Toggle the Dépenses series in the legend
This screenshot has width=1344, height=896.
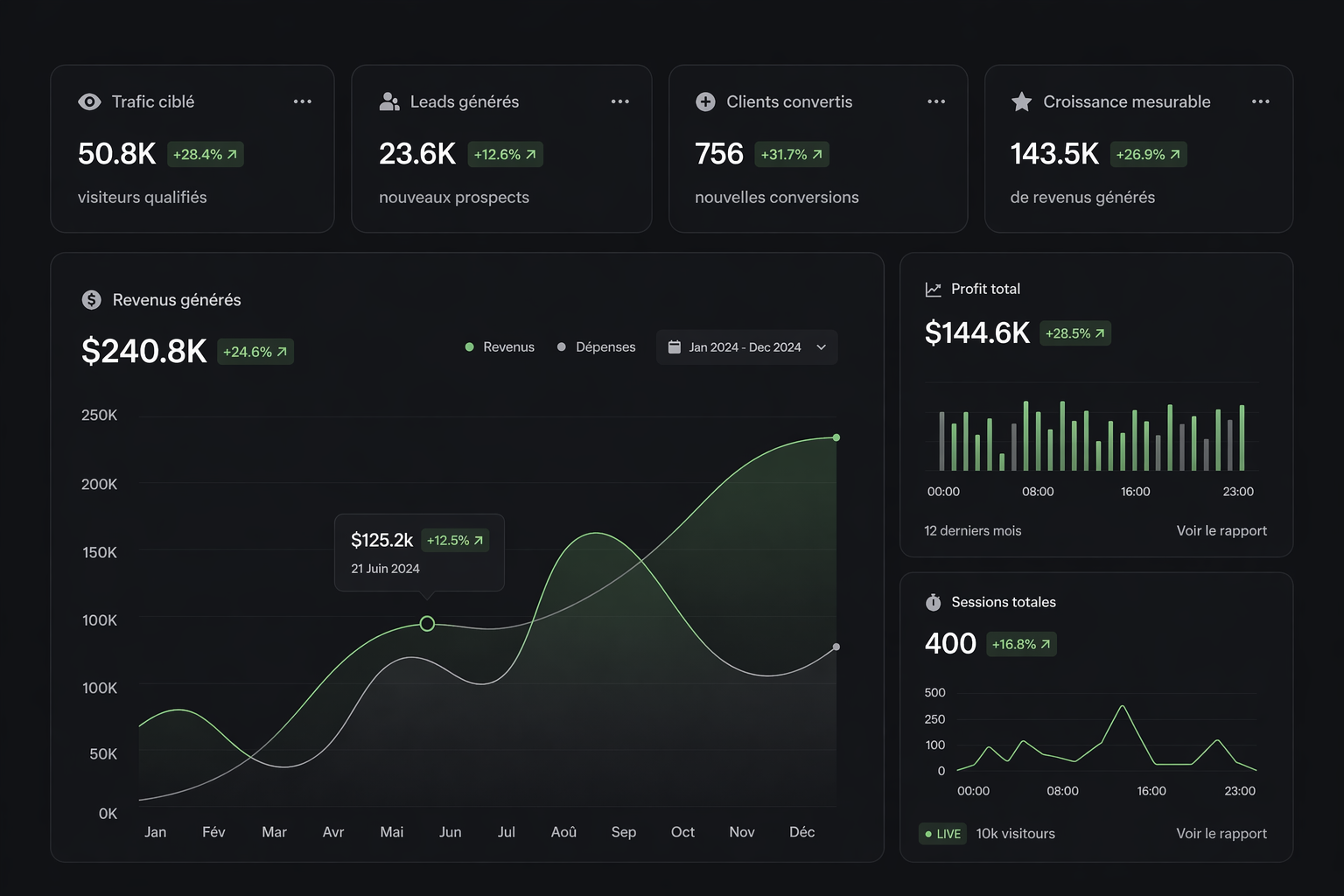point(597,347)
